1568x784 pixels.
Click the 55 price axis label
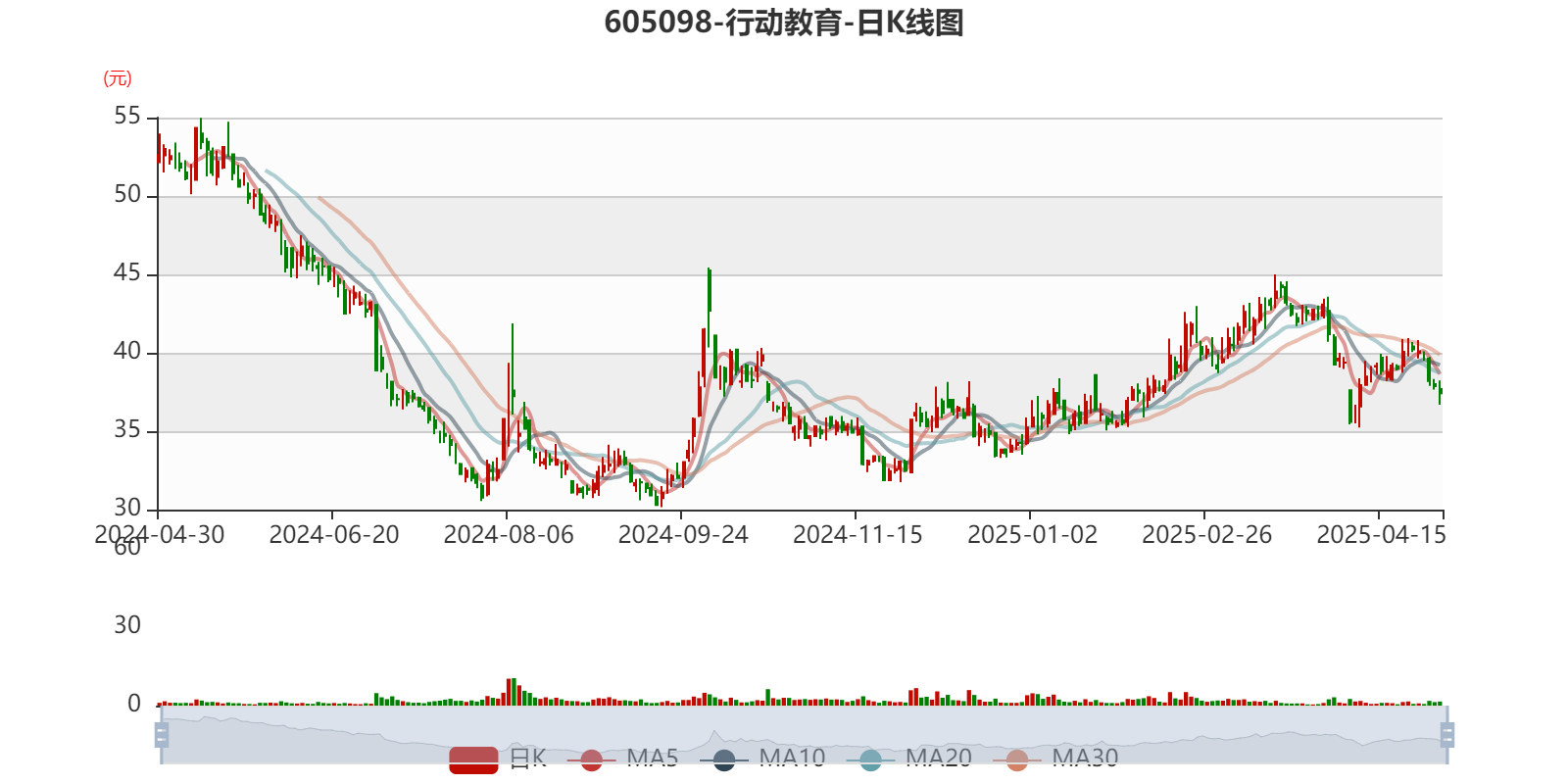pos(127,117)
